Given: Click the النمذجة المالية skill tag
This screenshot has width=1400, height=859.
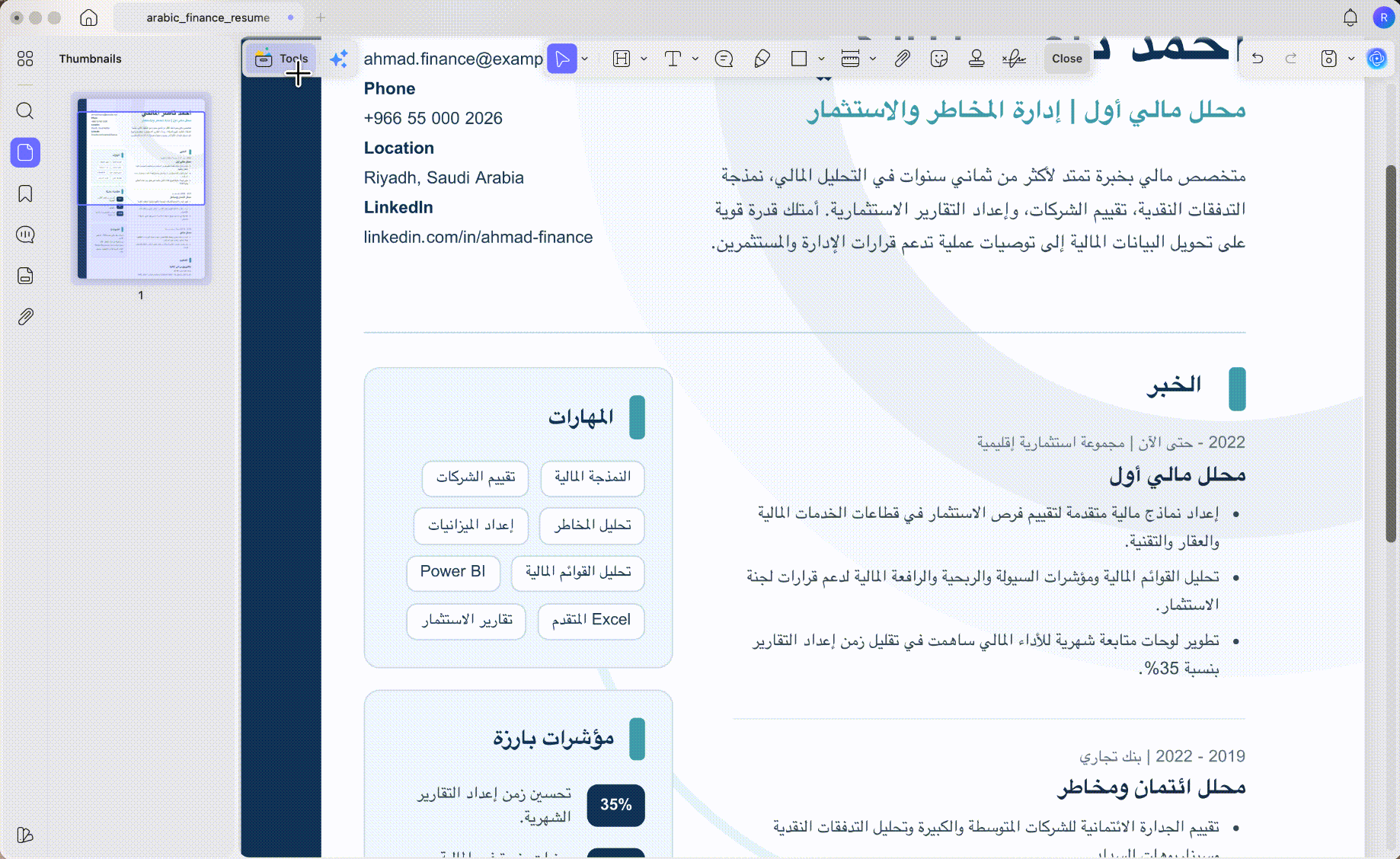Looking at the screenshot, I should (593, 477).
